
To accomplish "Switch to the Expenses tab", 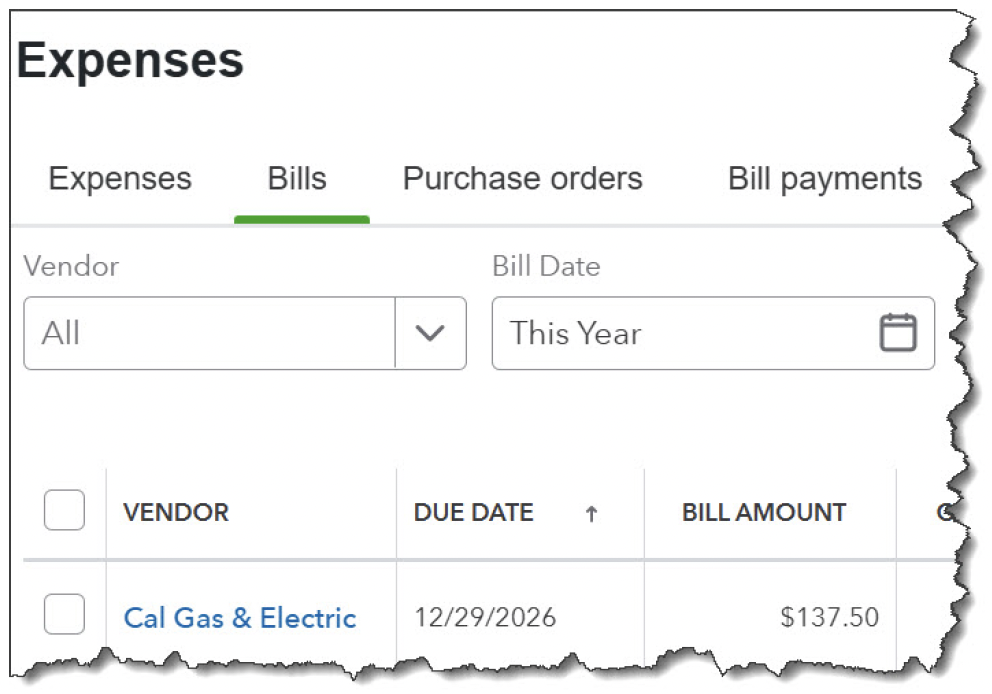I will 120,180.
